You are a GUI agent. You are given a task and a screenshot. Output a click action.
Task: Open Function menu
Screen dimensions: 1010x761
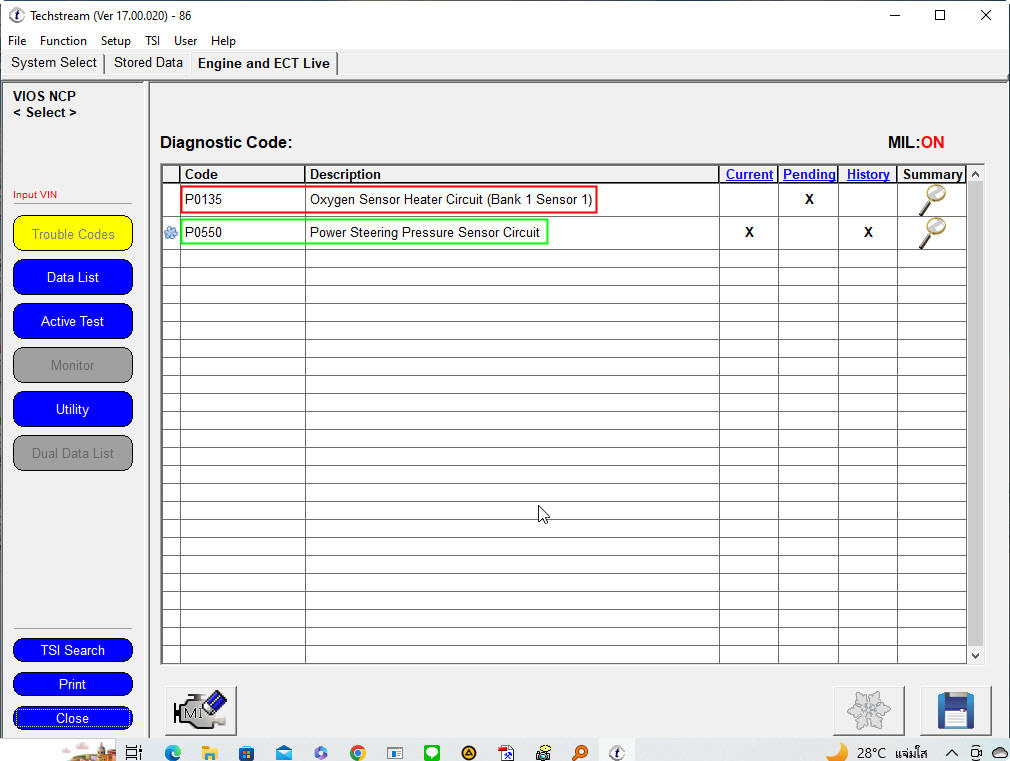point(63,41)
